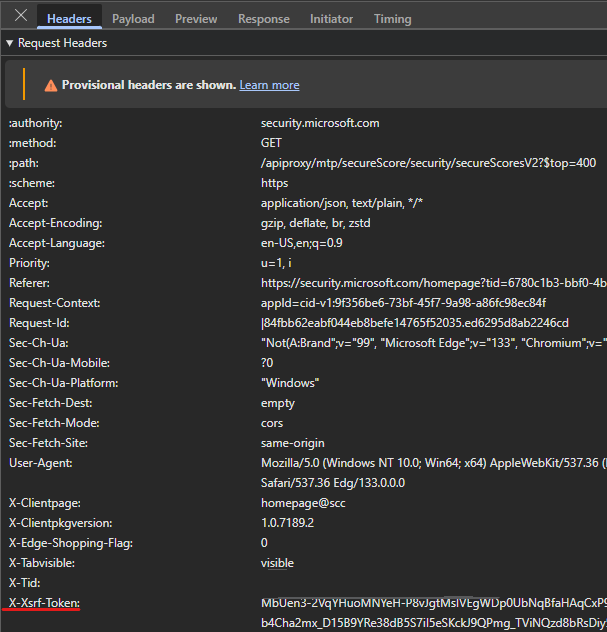607x632 pixels.
Task: Select the same-origin value
Action: 293,443
